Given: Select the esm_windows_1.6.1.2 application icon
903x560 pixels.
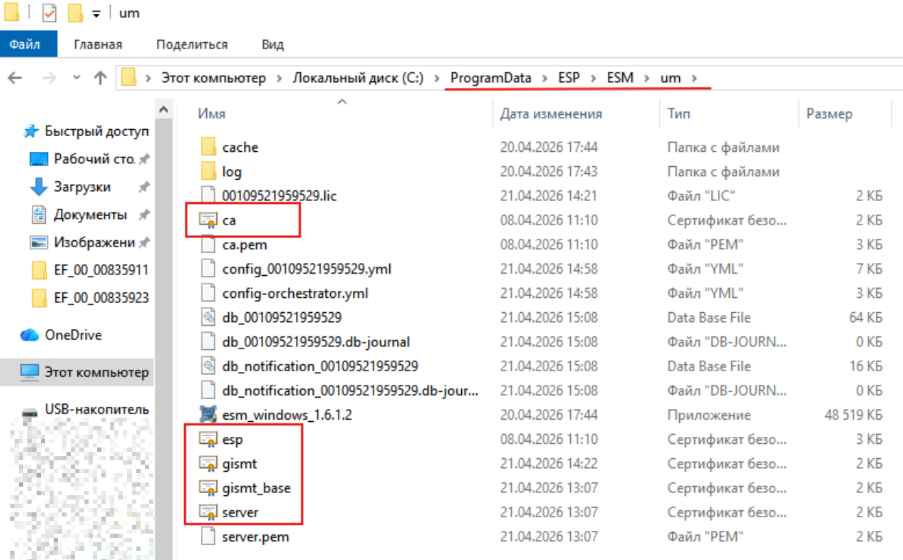Looking at the screenshot, I should pyautogui.click(x=208, y=415).
